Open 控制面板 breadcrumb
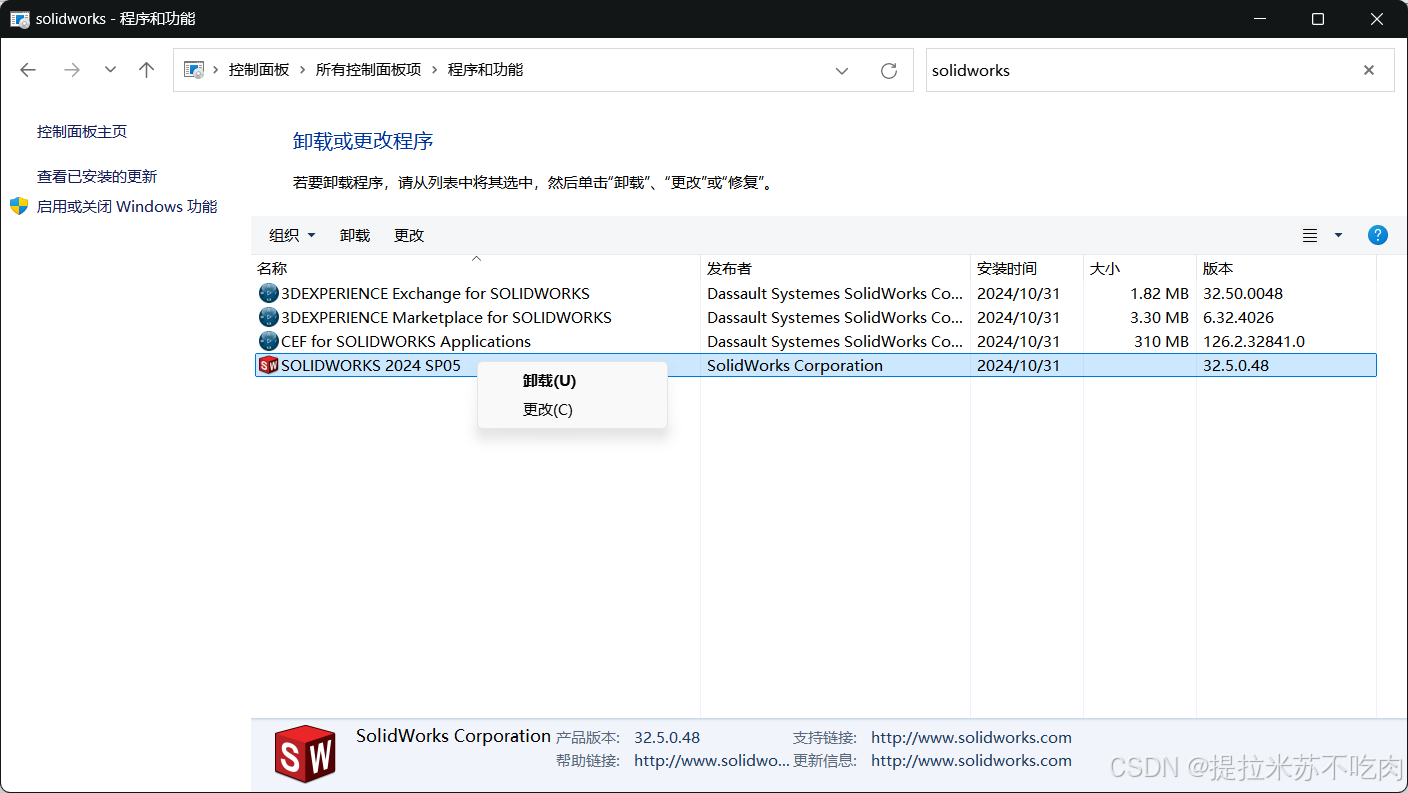Image resolution: width=1408 pixels, height=793 pixels. 259,70
